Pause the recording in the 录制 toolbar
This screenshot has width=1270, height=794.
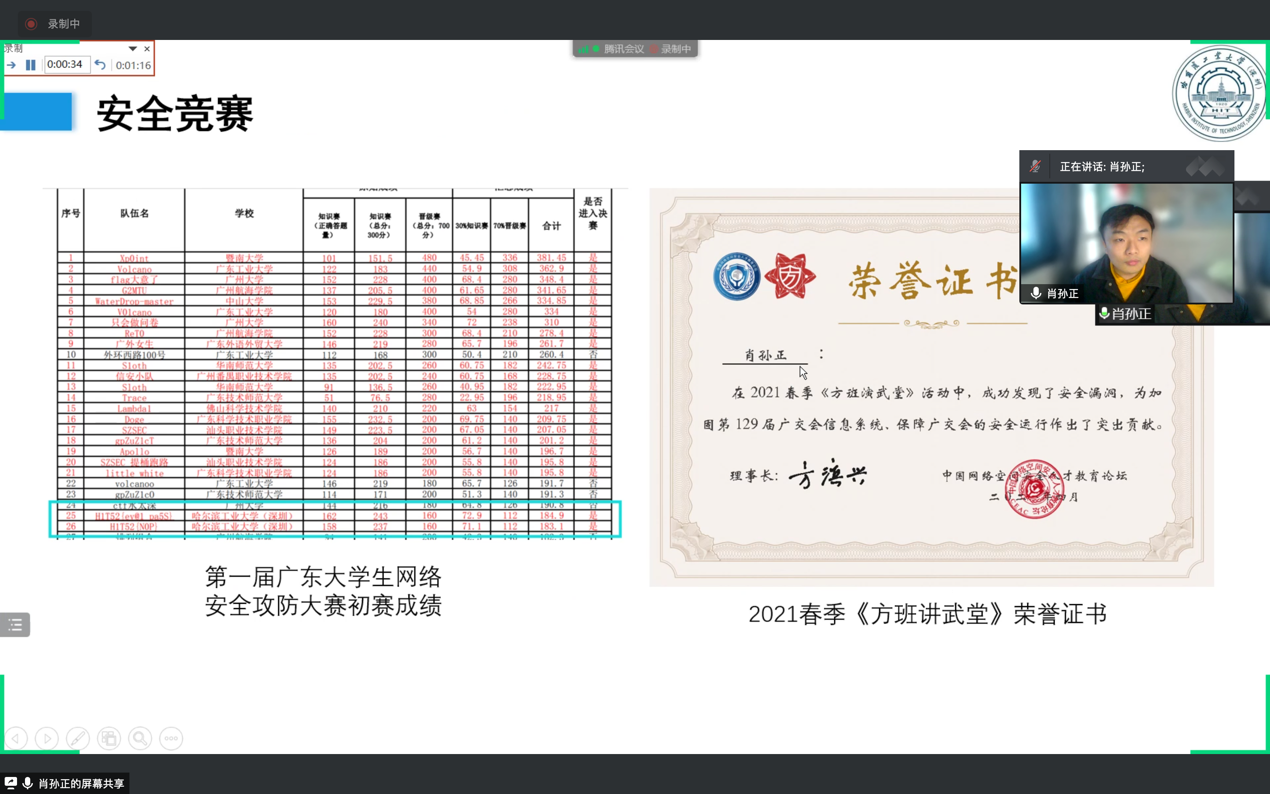[31, 65]
